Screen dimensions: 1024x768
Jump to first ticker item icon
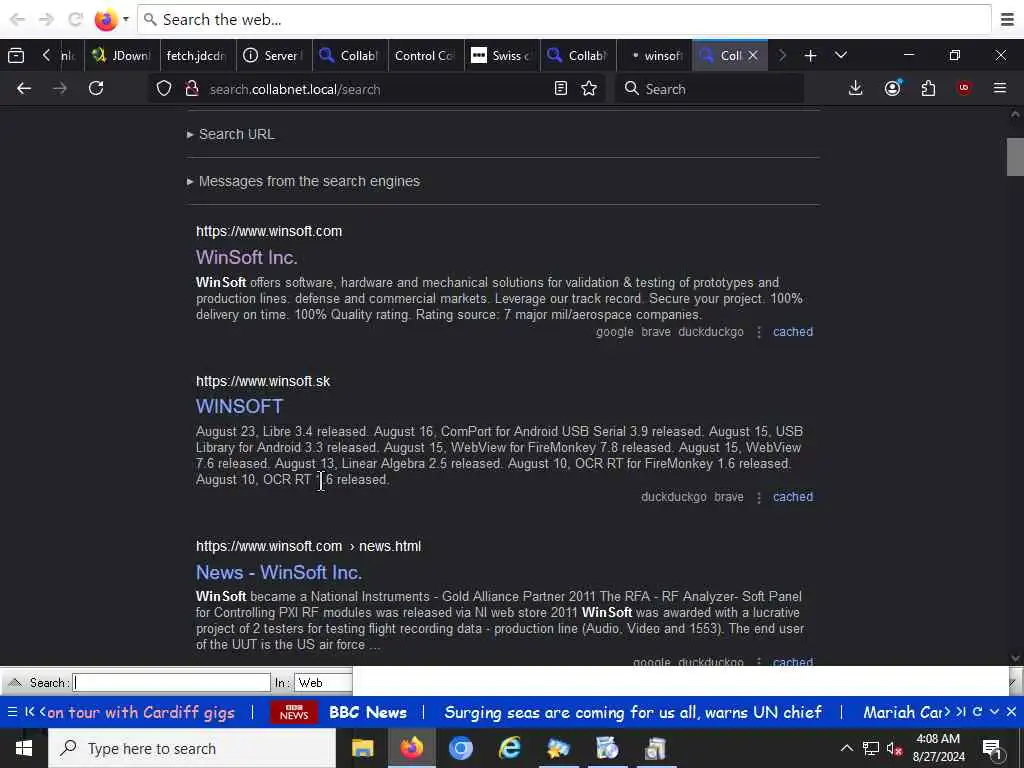[x=29, y=712]
